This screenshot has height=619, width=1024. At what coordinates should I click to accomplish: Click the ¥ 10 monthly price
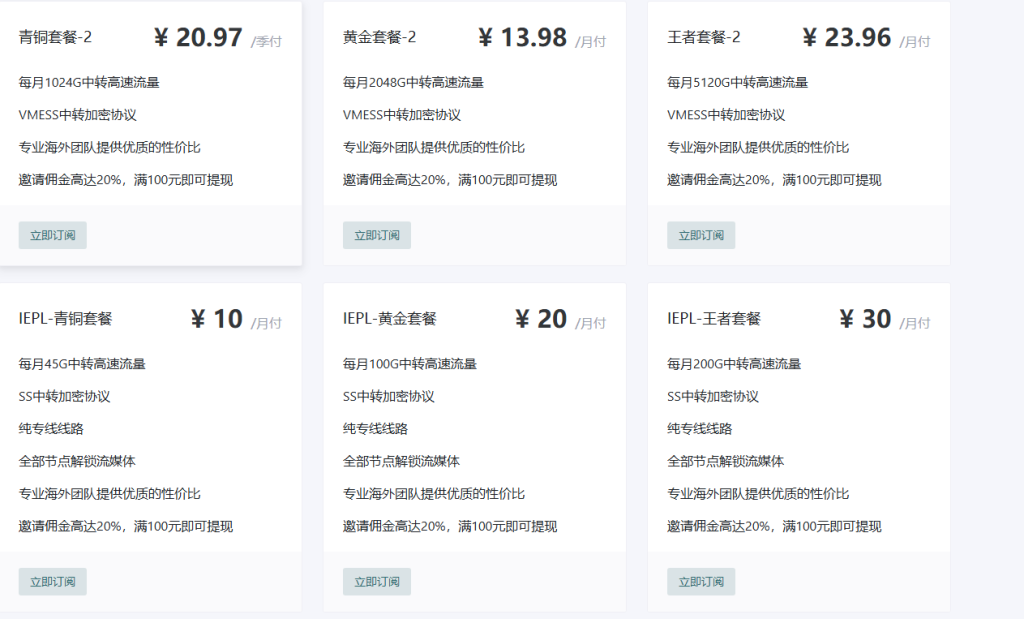tap(217, 319)
